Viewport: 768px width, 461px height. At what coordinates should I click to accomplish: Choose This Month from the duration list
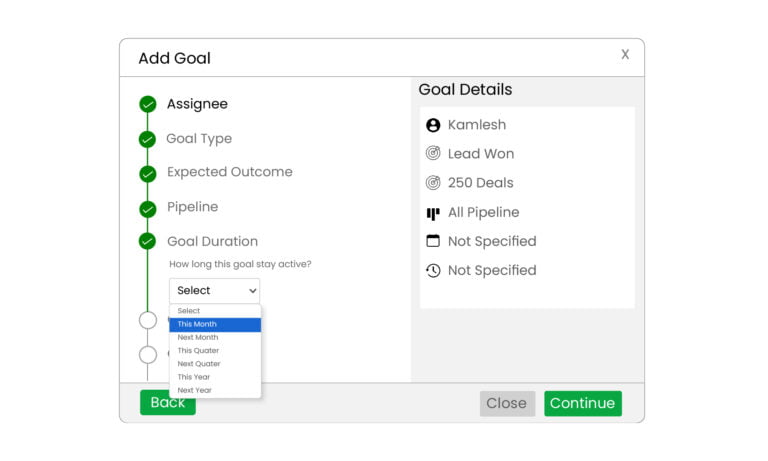[215, 324]
